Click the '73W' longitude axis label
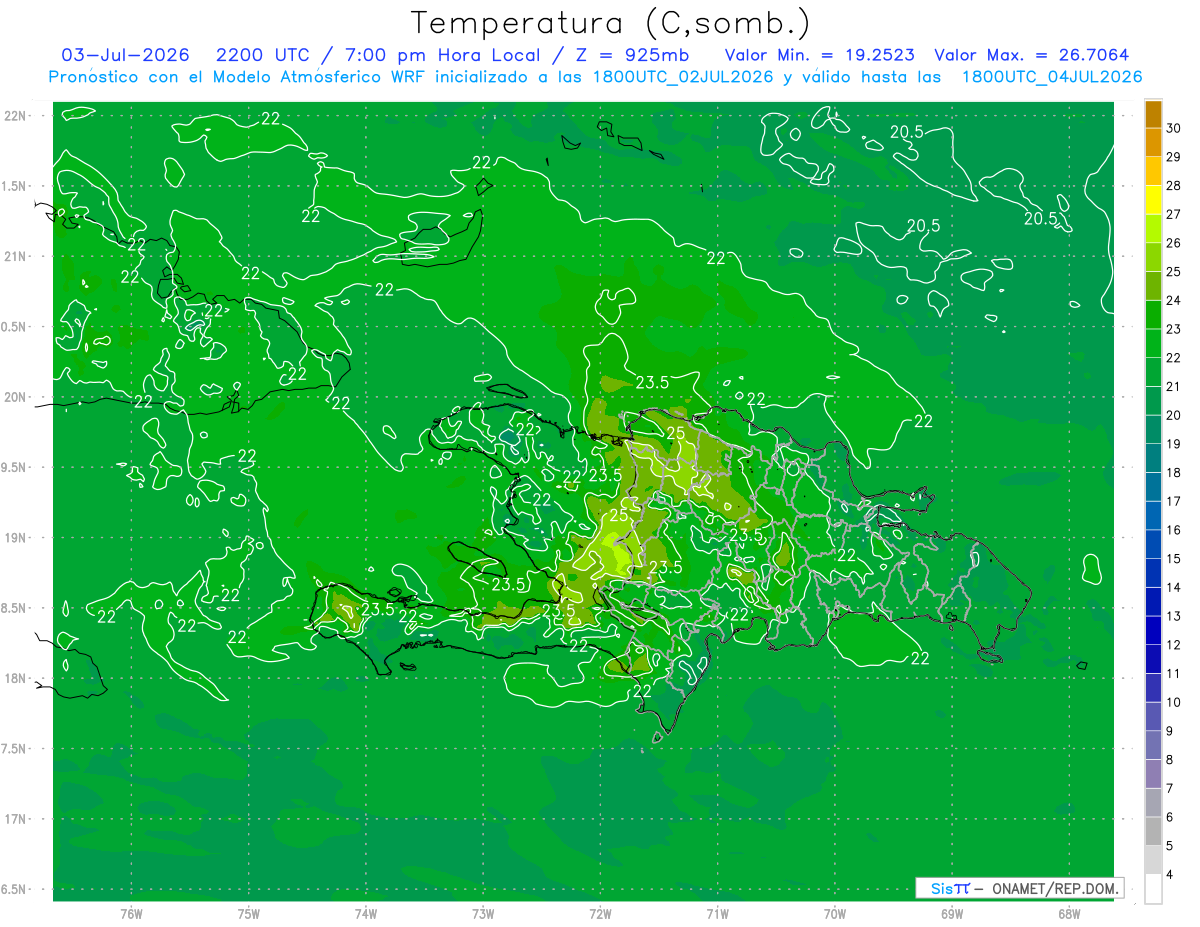This screenshot has height=927, width=1200. click(x=483, y=913)
